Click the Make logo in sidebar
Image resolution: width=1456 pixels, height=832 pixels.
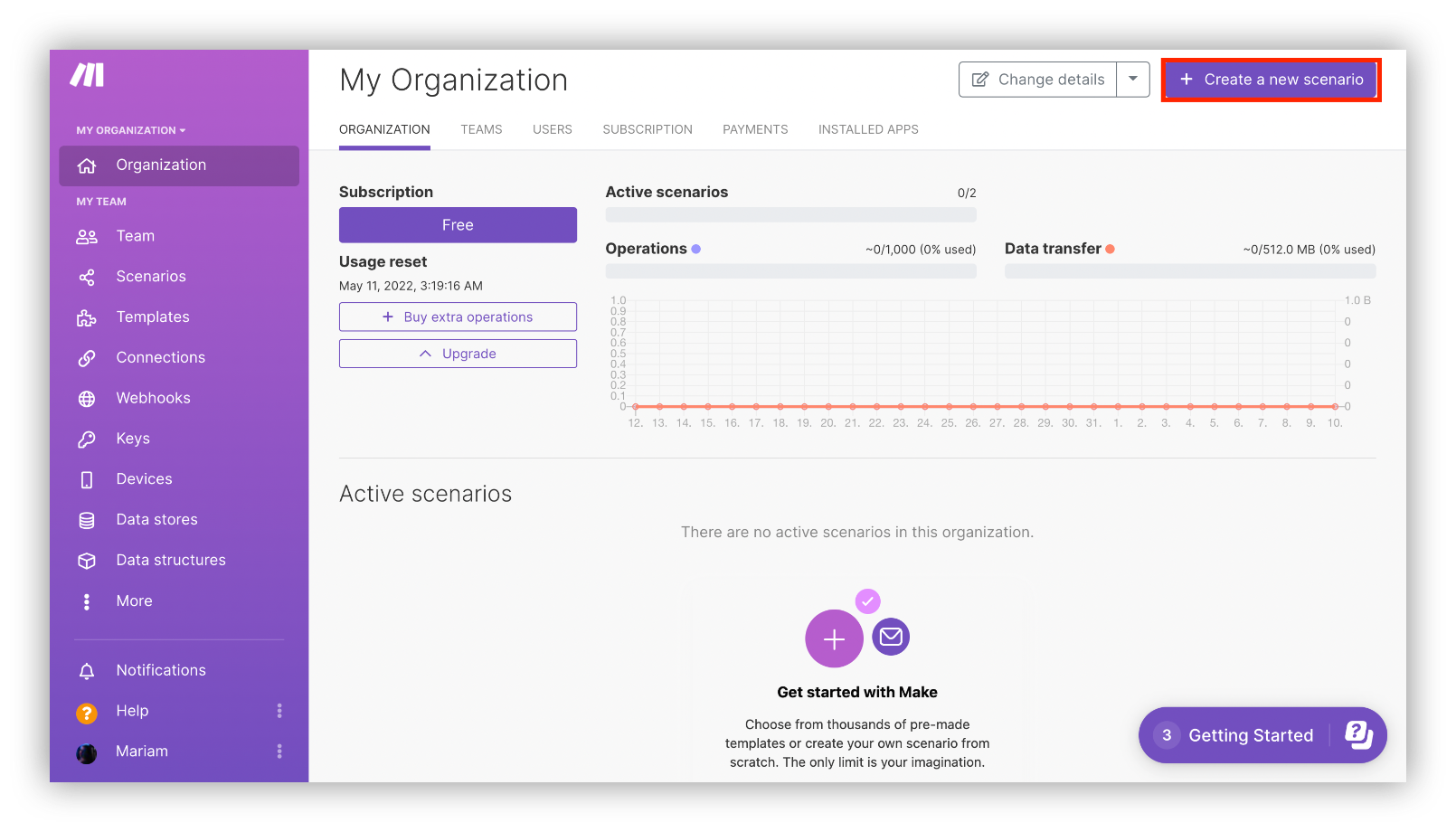click(x=87, y=75)
